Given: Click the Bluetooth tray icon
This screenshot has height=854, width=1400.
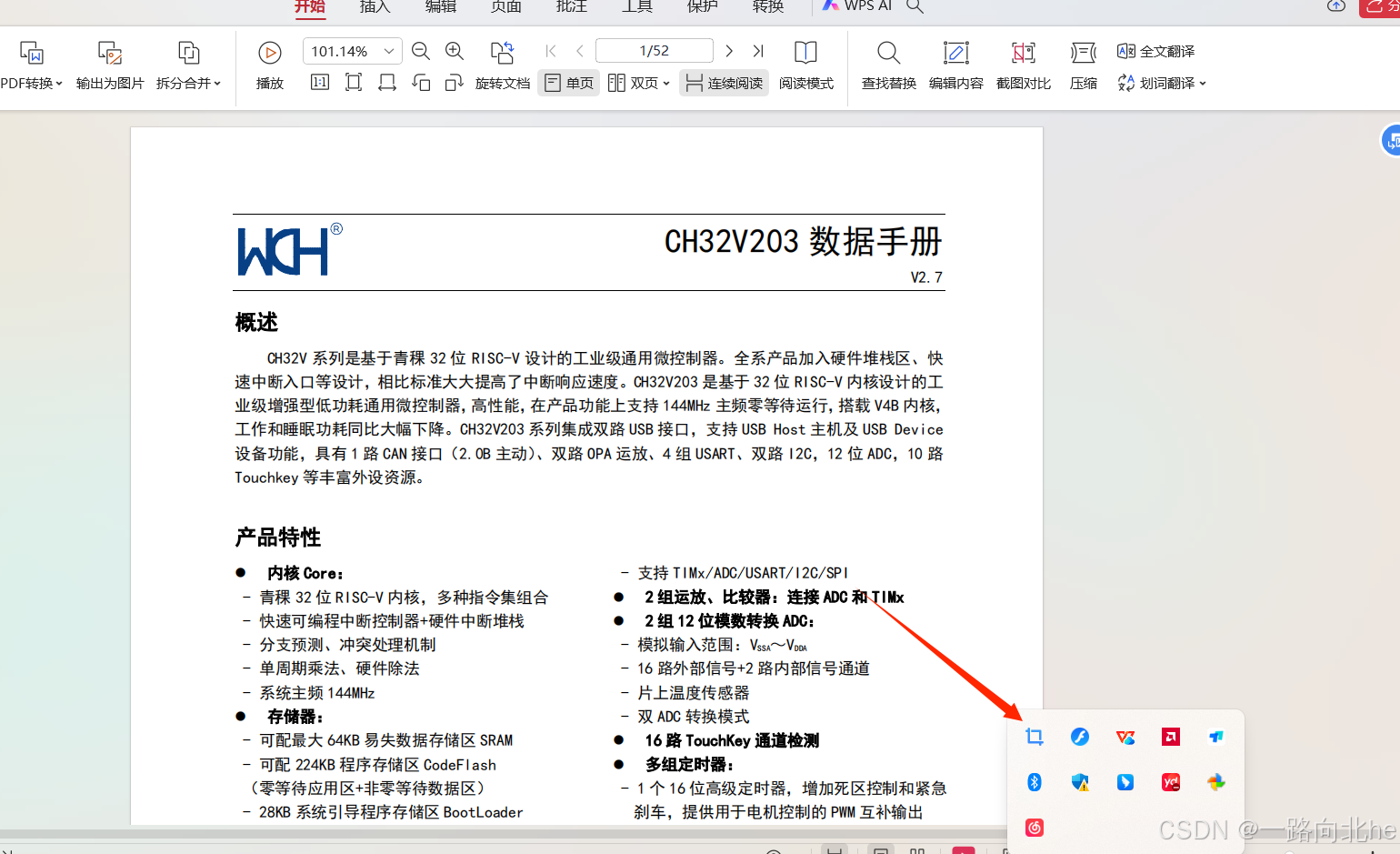Looking at the screenshot, I should point(1035,782).
